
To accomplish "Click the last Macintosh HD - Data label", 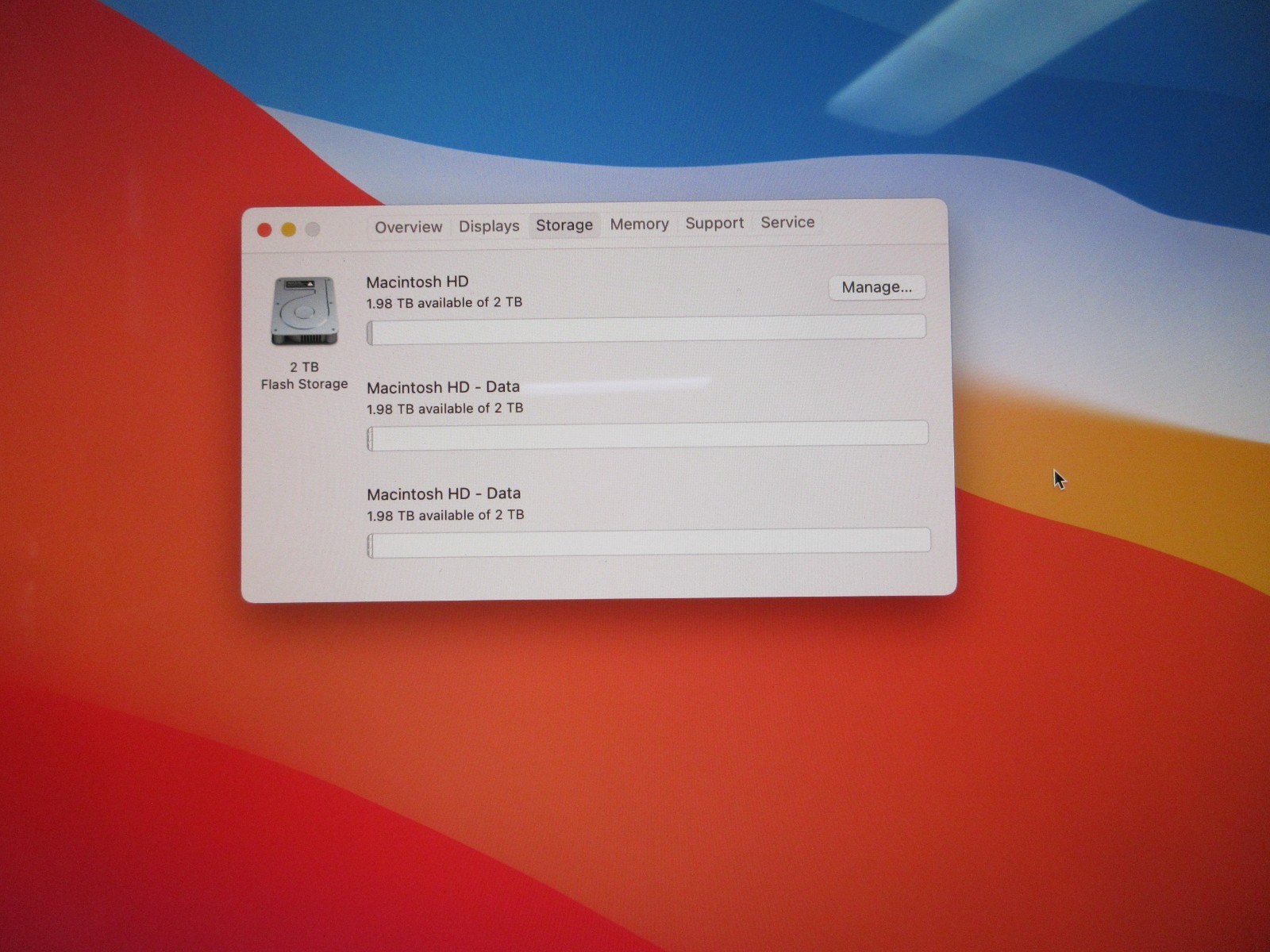I will click(x=444, y=493).
